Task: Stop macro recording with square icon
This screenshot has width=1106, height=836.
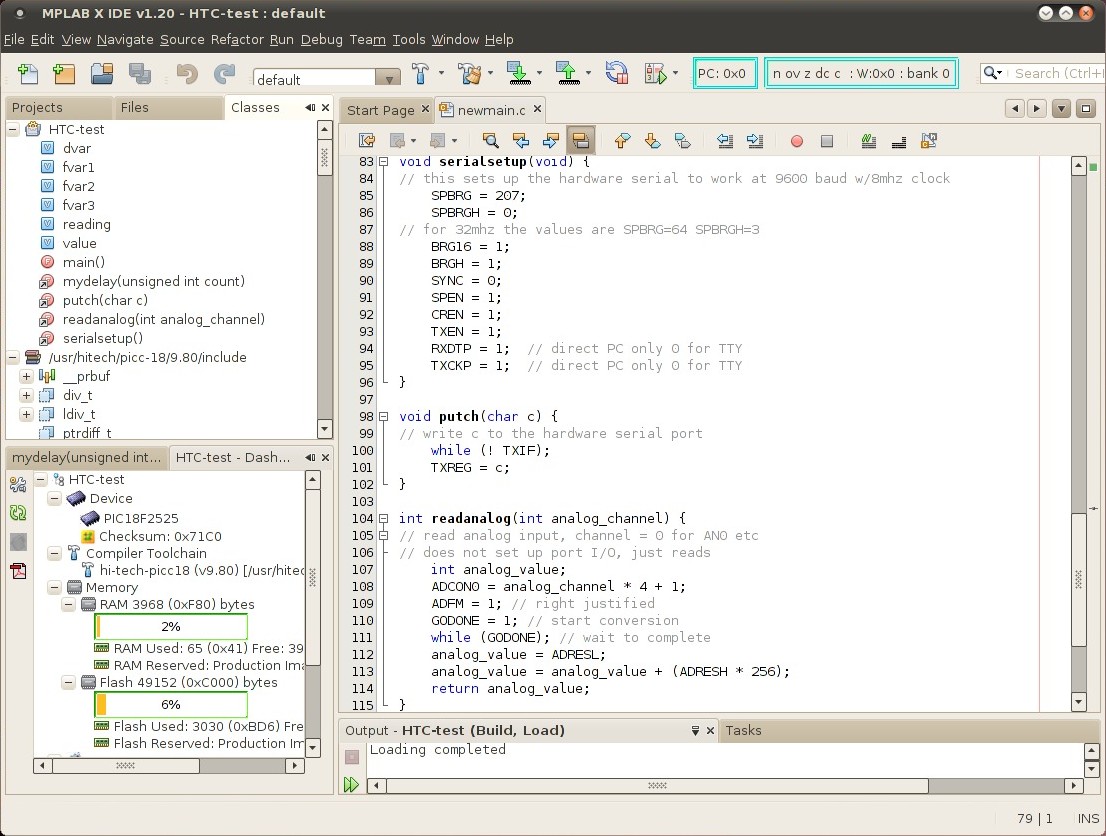Action: pyautogui.click(x=827, y=141)
